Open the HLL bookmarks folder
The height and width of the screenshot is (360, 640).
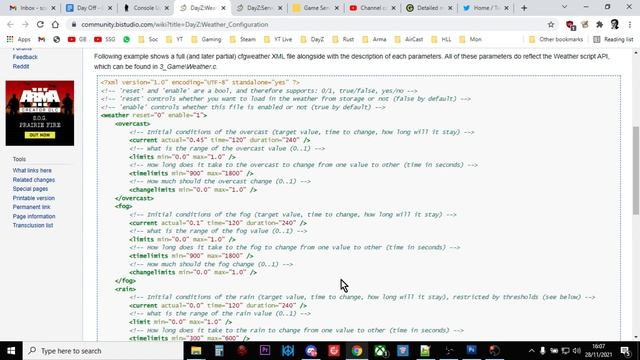tap(441, 39)
